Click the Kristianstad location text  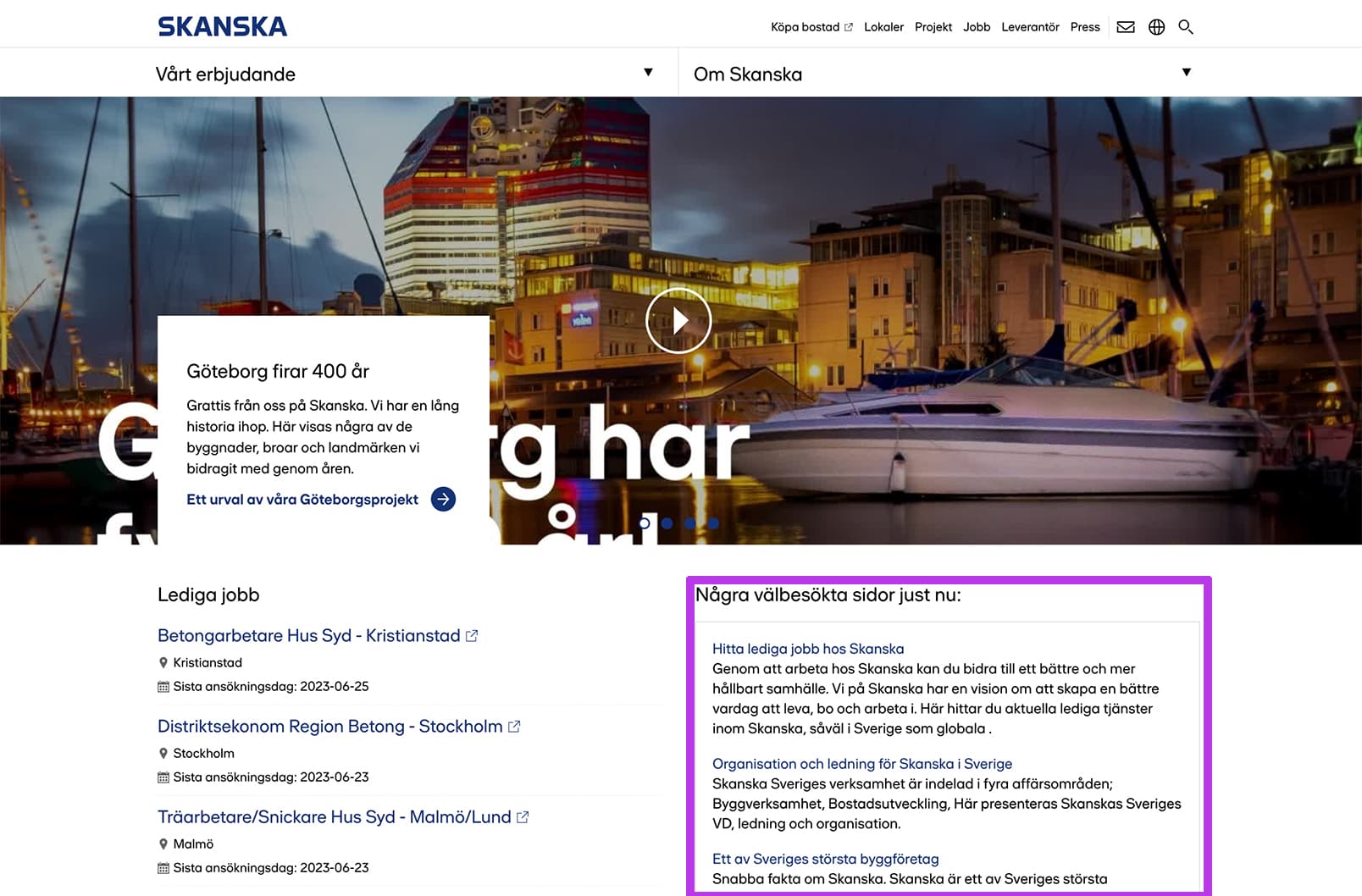208,662
